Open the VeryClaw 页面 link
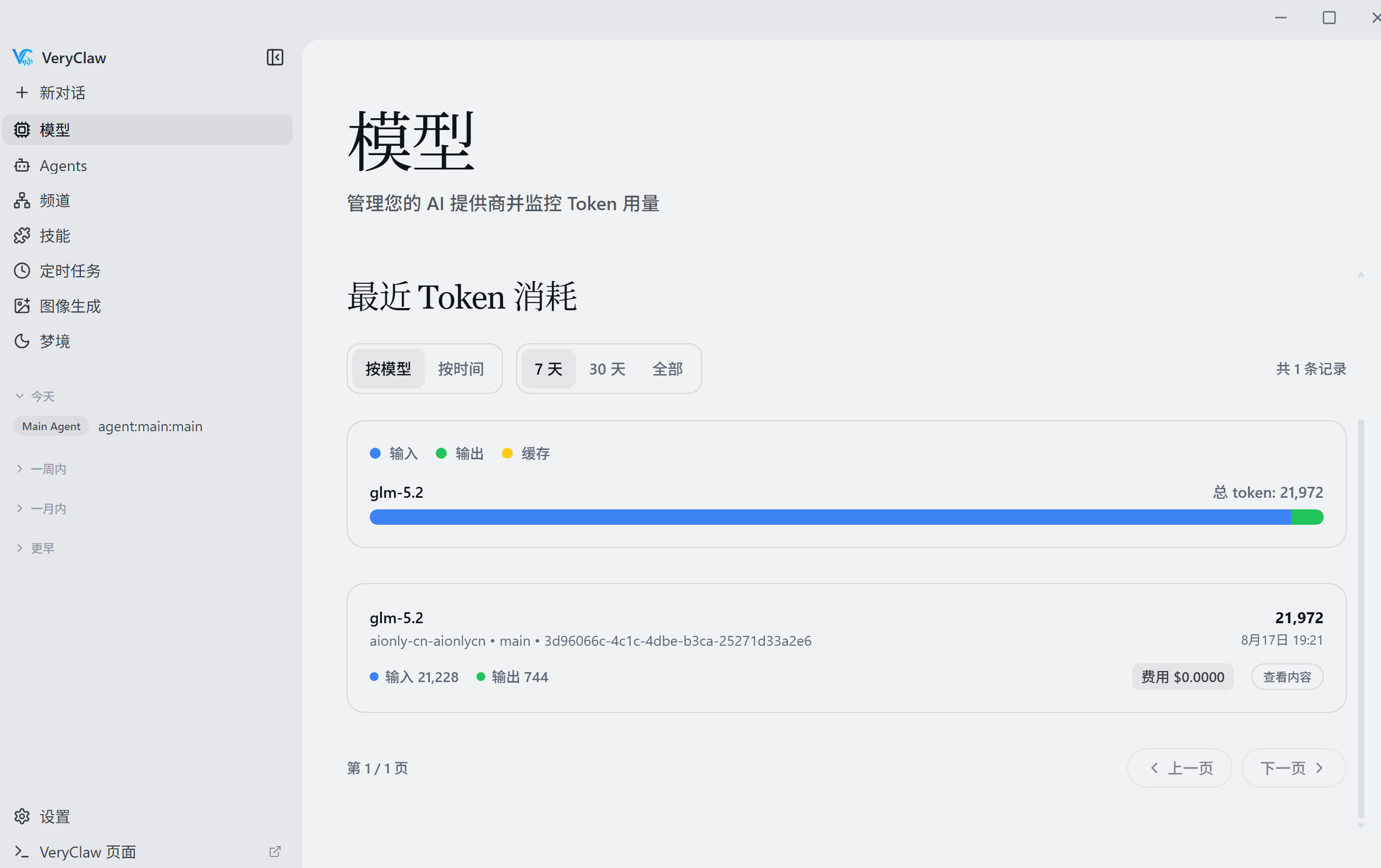Image resolution: width=1381 pixels, height=868 pixels. tap(147, 851)
